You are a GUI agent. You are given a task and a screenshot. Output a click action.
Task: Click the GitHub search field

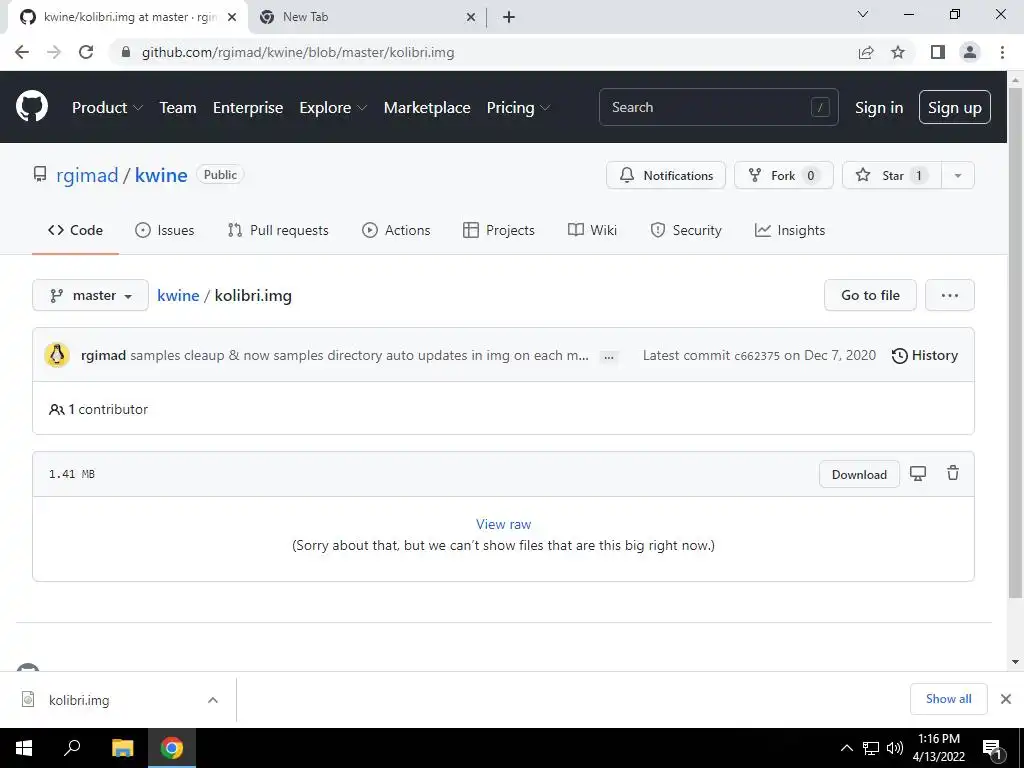[x=718, y=107]
